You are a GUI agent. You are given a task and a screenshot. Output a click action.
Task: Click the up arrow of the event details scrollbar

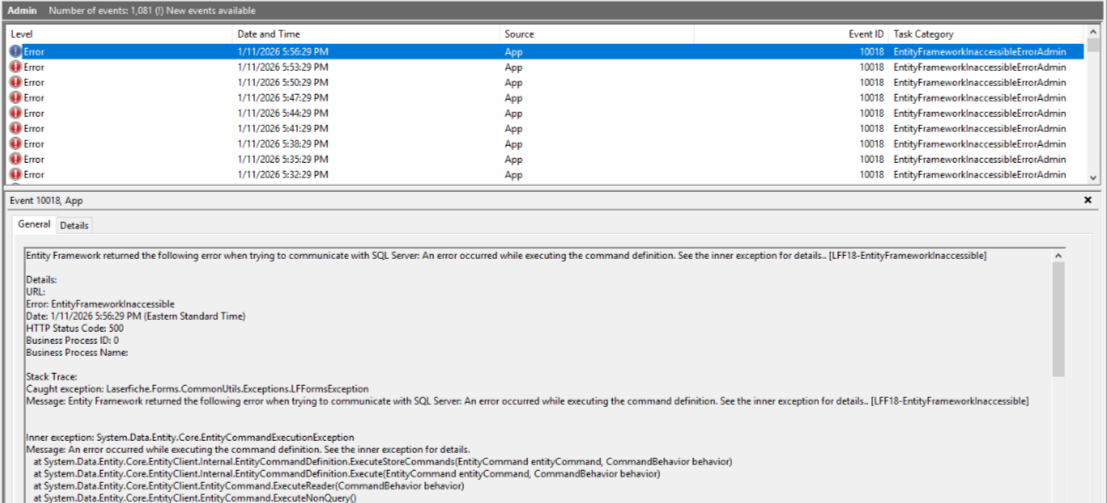click(x=1058, y=256)
